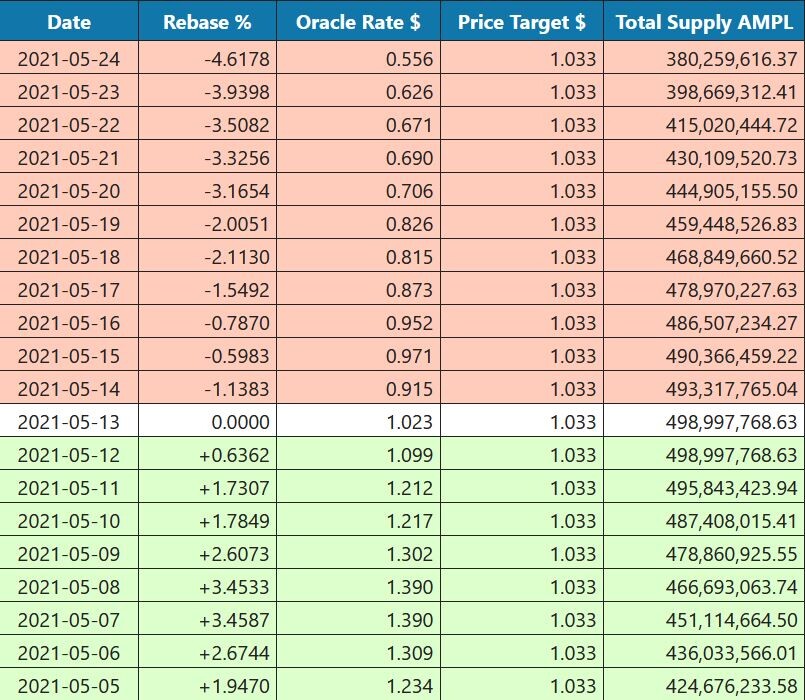Select date cell 2021-05-24
The width and height of the screenshot is (805, 700).
coord(69,59)
